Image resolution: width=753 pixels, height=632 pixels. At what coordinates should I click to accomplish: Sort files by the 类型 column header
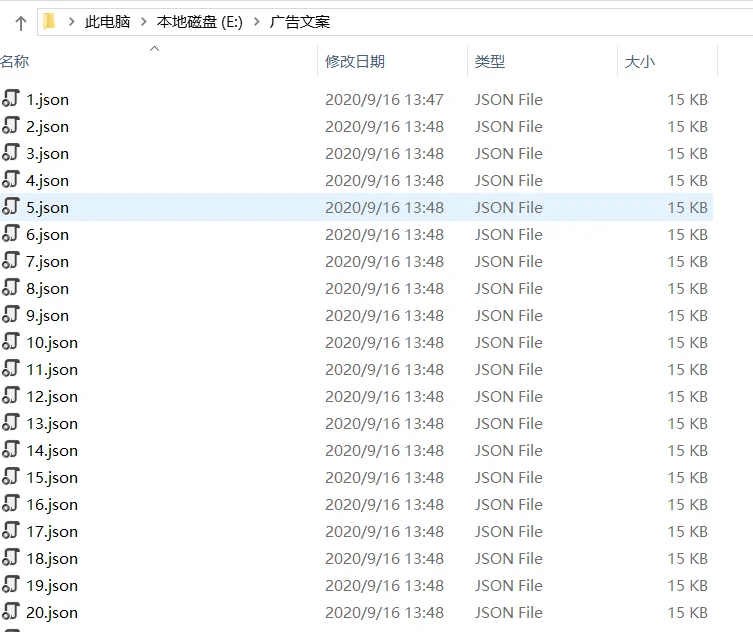490,61
